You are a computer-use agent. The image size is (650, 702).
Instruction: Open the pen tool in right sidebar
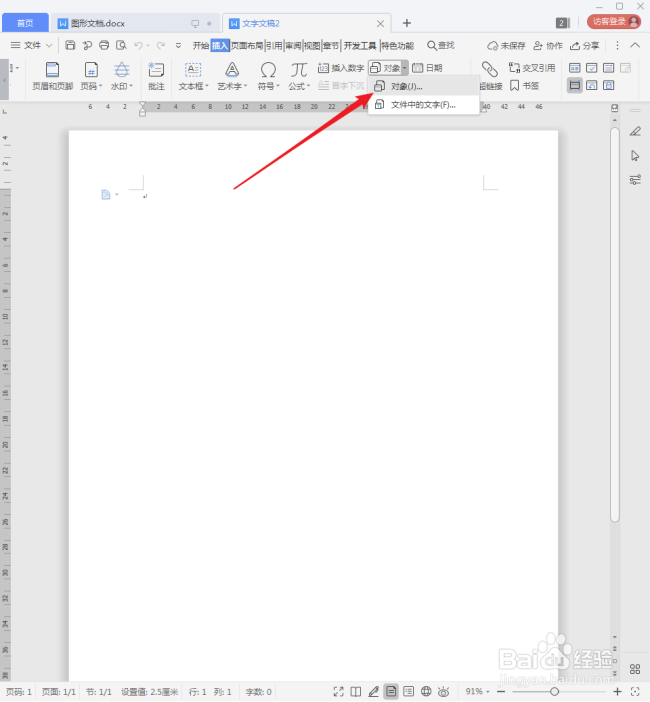click(x=635, y=131)
